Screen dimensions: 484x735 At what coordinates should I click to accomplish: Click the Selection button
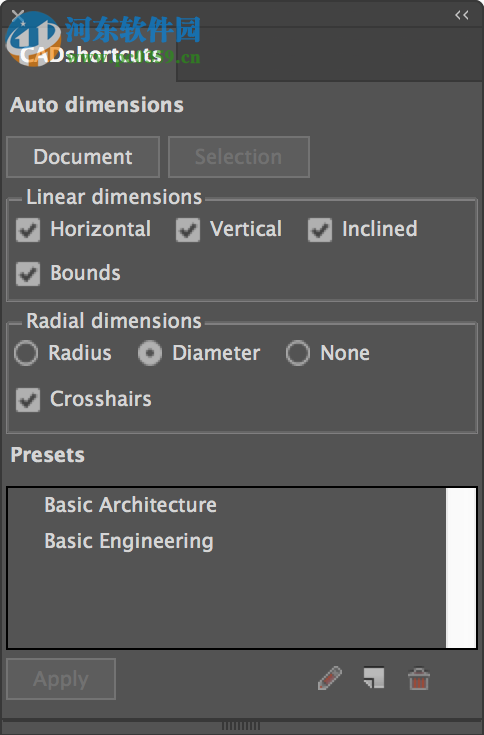pos(239,157)
